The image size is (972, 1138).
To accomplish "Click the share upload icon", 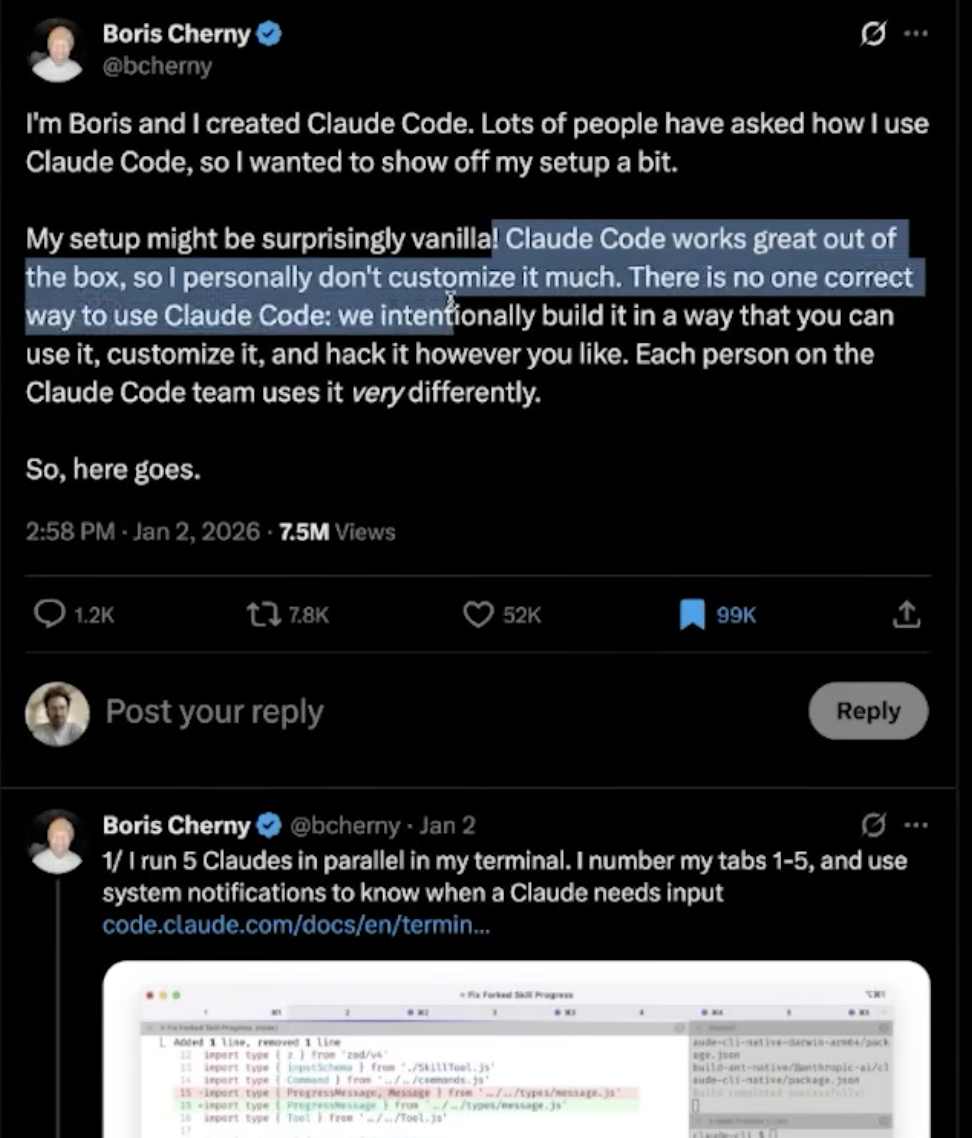I will 905,614.
